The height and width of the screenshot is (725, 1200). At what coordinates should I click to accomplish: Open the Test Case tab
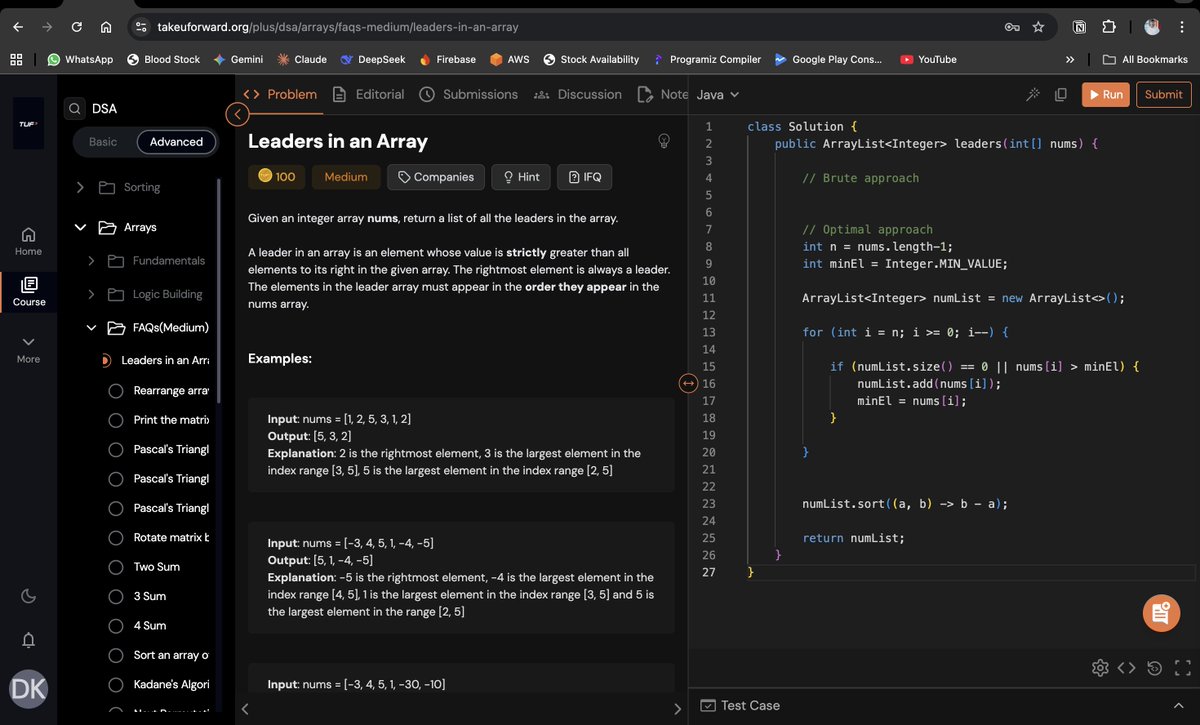741,705
